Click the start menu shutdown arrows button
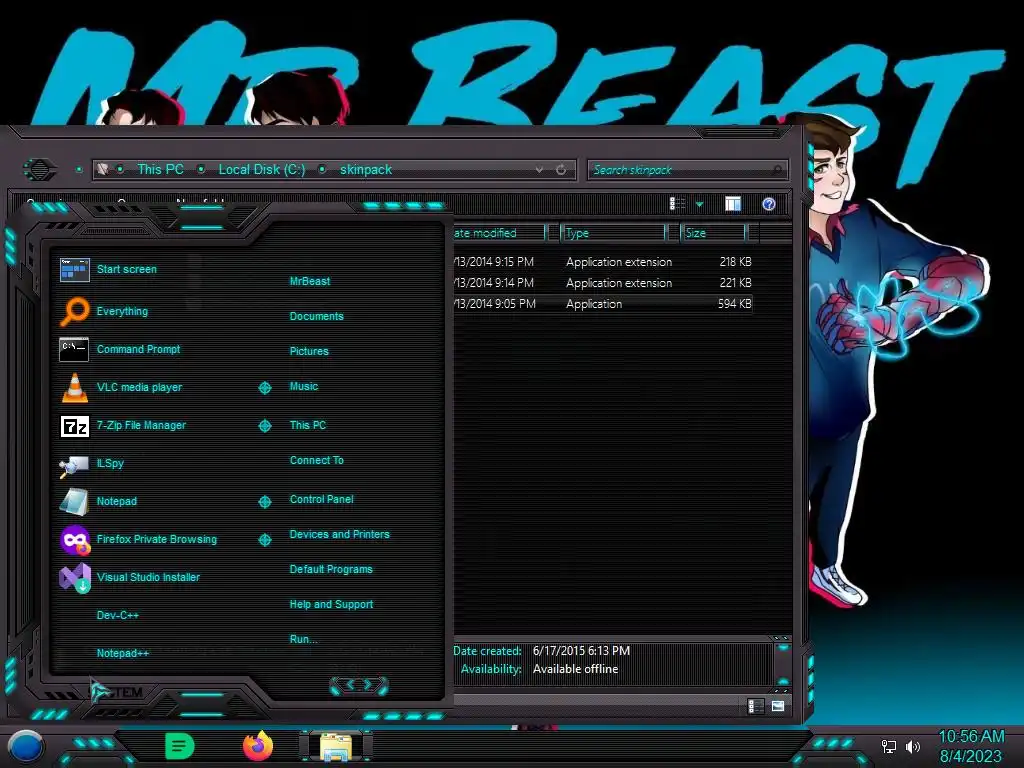Screen dimensions: 1024x768 click(x=359, y=685)
